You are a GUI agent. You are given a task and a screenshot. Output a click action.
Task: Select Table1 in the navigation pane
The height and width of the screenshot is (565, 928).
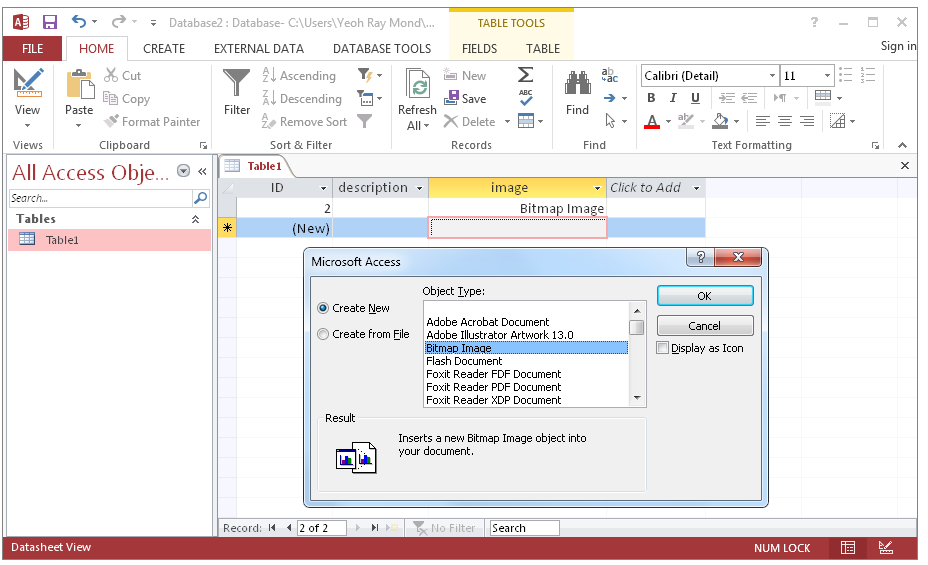click(109, 240)
